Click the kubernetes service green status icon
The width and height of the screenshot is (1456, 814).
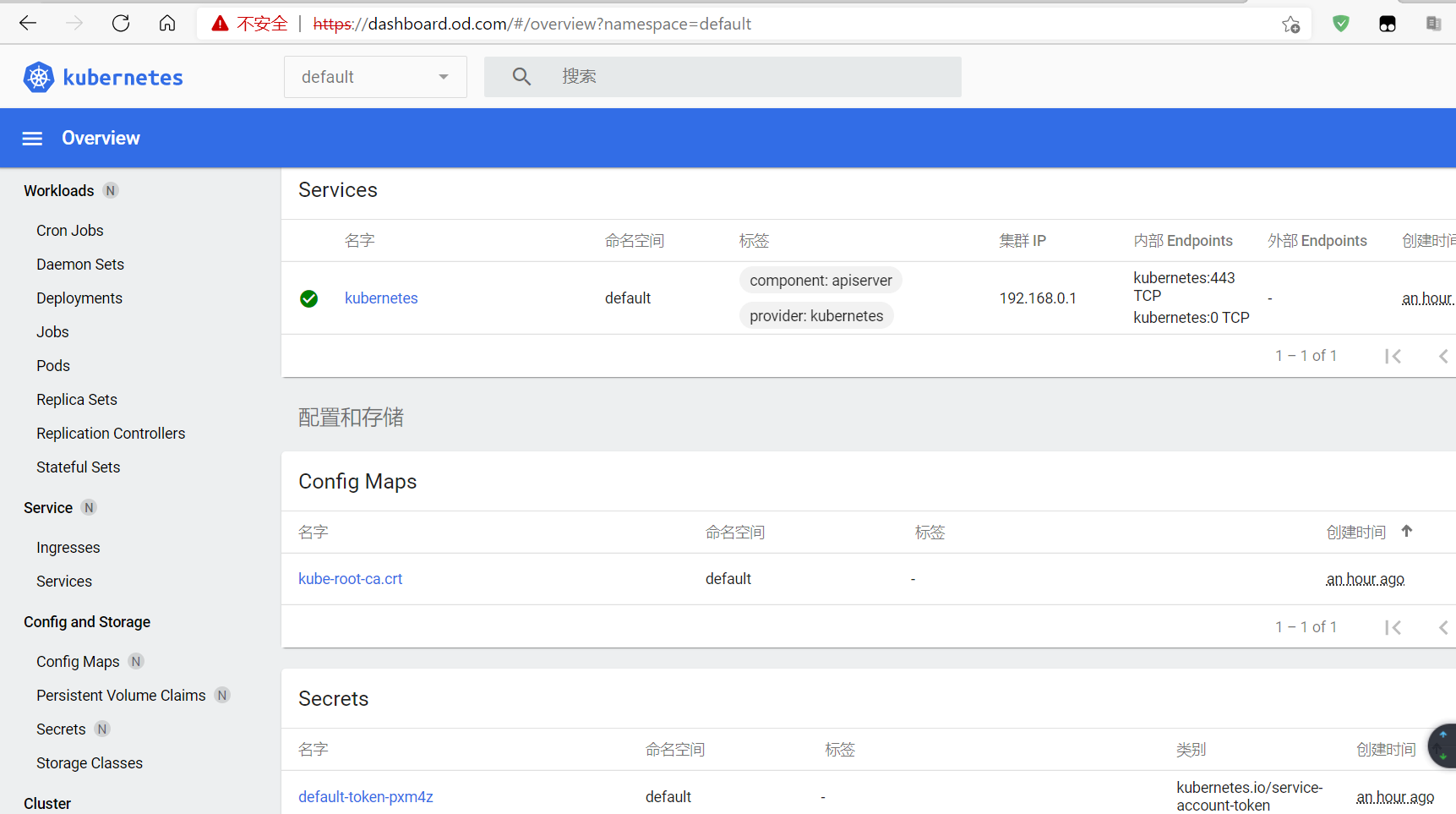coord(309,298)
